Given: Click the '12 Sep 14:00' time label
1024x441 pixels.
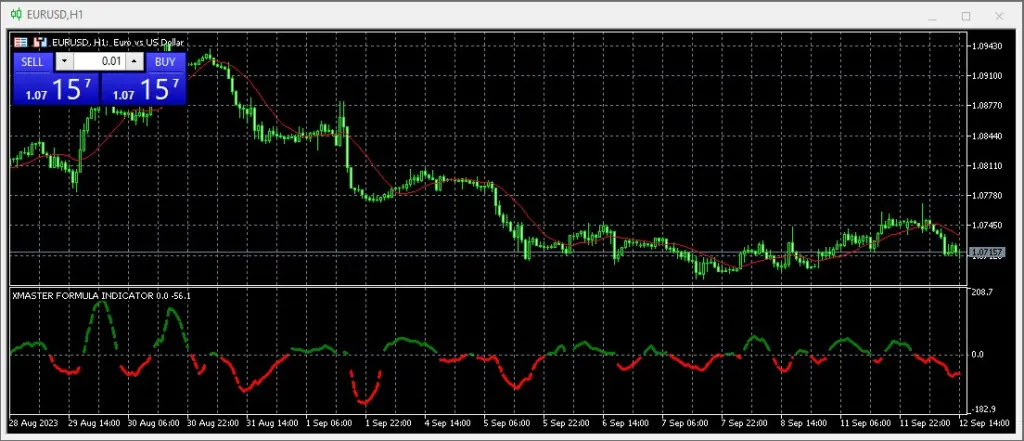Looking at the screenshot, I should [x=984, y=423].
